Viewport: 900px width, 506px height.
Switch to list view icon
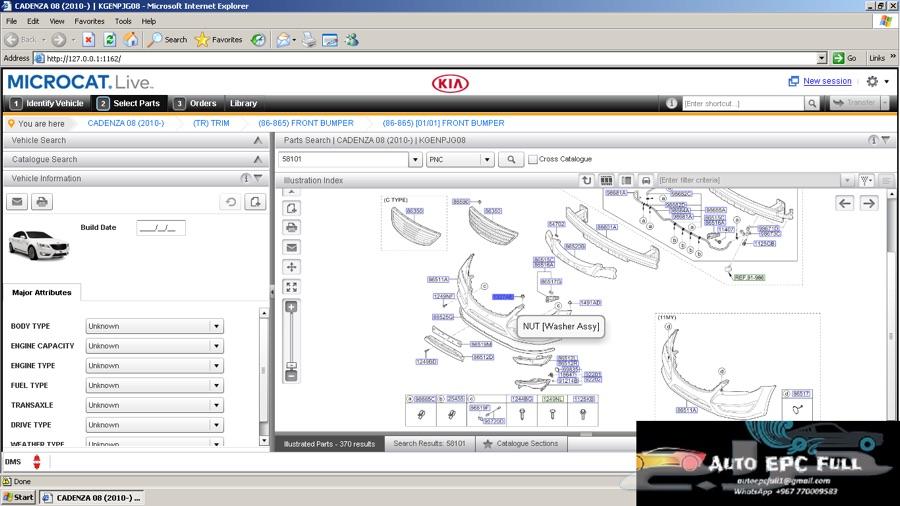[x=626, y=180]
